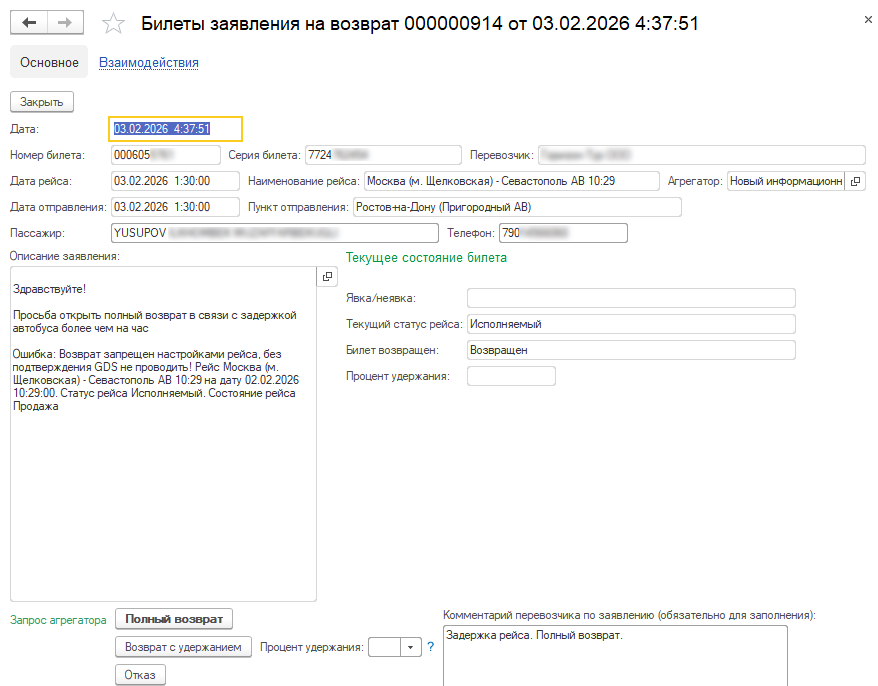Click the back navigation arrow
This screenshot has width=878, height=686.
(29, 23)
